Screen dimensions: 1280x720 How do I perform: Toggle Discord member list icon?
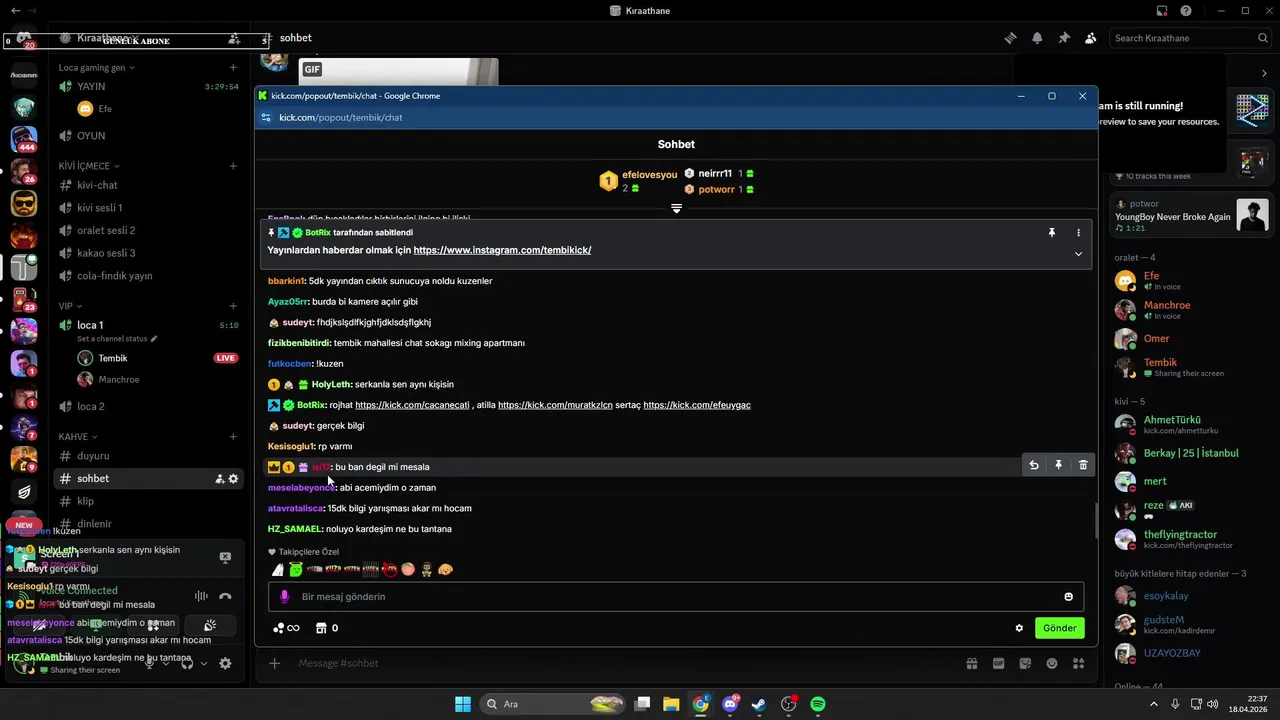[x=1091, y=38]
